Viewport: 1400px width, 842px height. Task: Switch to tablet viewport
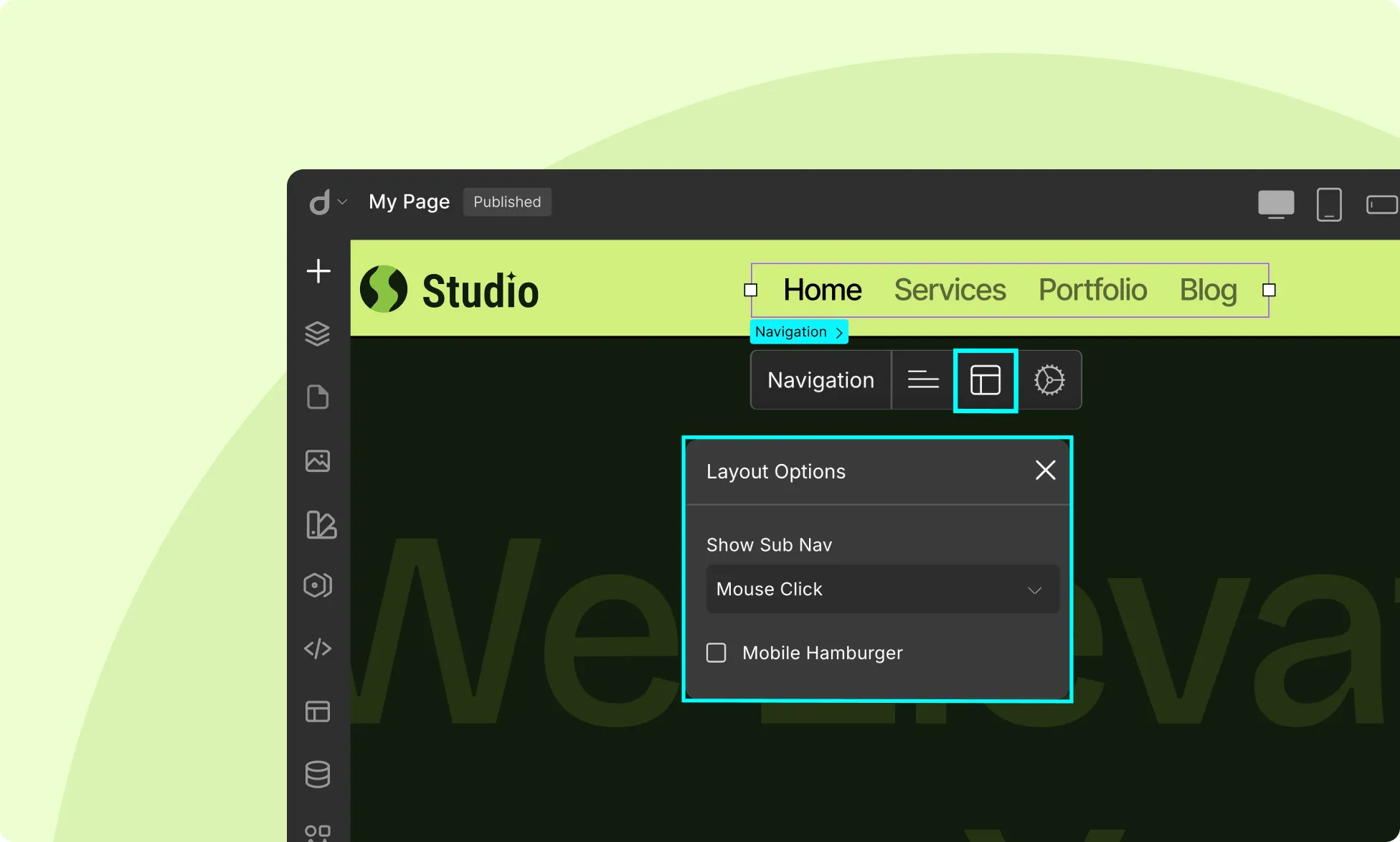[1329, 204]
